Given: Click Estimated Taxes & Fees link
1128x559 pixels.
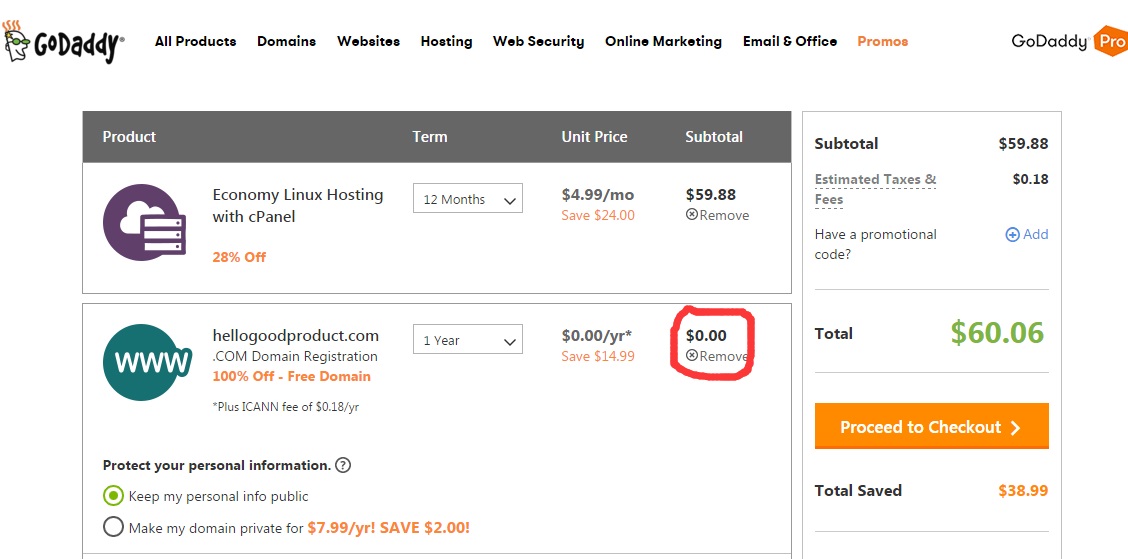Looking at the screenshot, I should pyautogui.click(x=875, y=189).
